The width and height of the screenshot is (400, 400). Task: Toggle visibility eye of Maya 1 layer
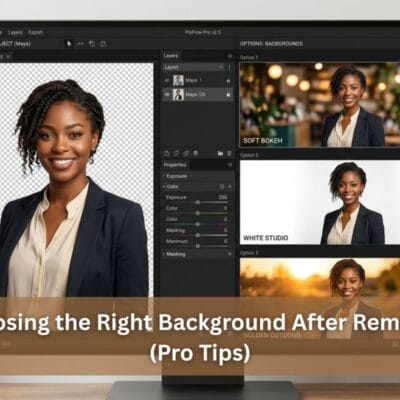[167, 80]
